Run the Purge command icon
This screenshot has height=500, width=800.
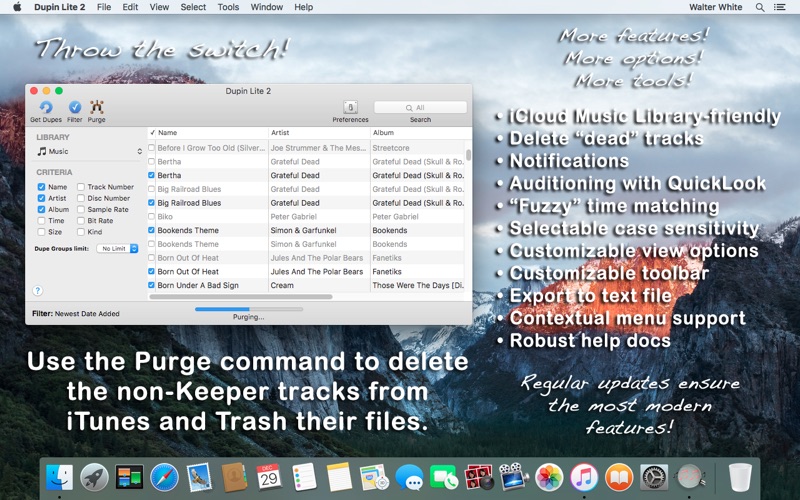tap(97, 107)
